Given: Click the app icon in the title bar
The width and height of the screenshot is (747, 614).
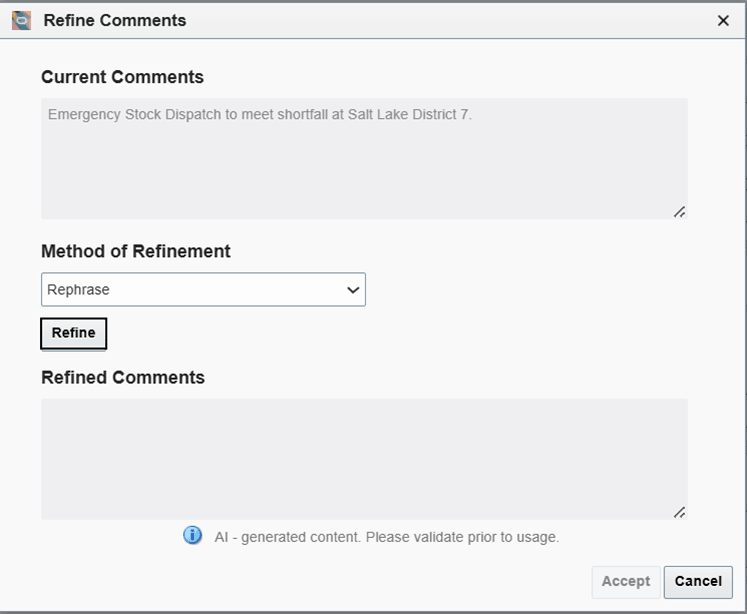Looking at the screenshot, I should 21,20.
